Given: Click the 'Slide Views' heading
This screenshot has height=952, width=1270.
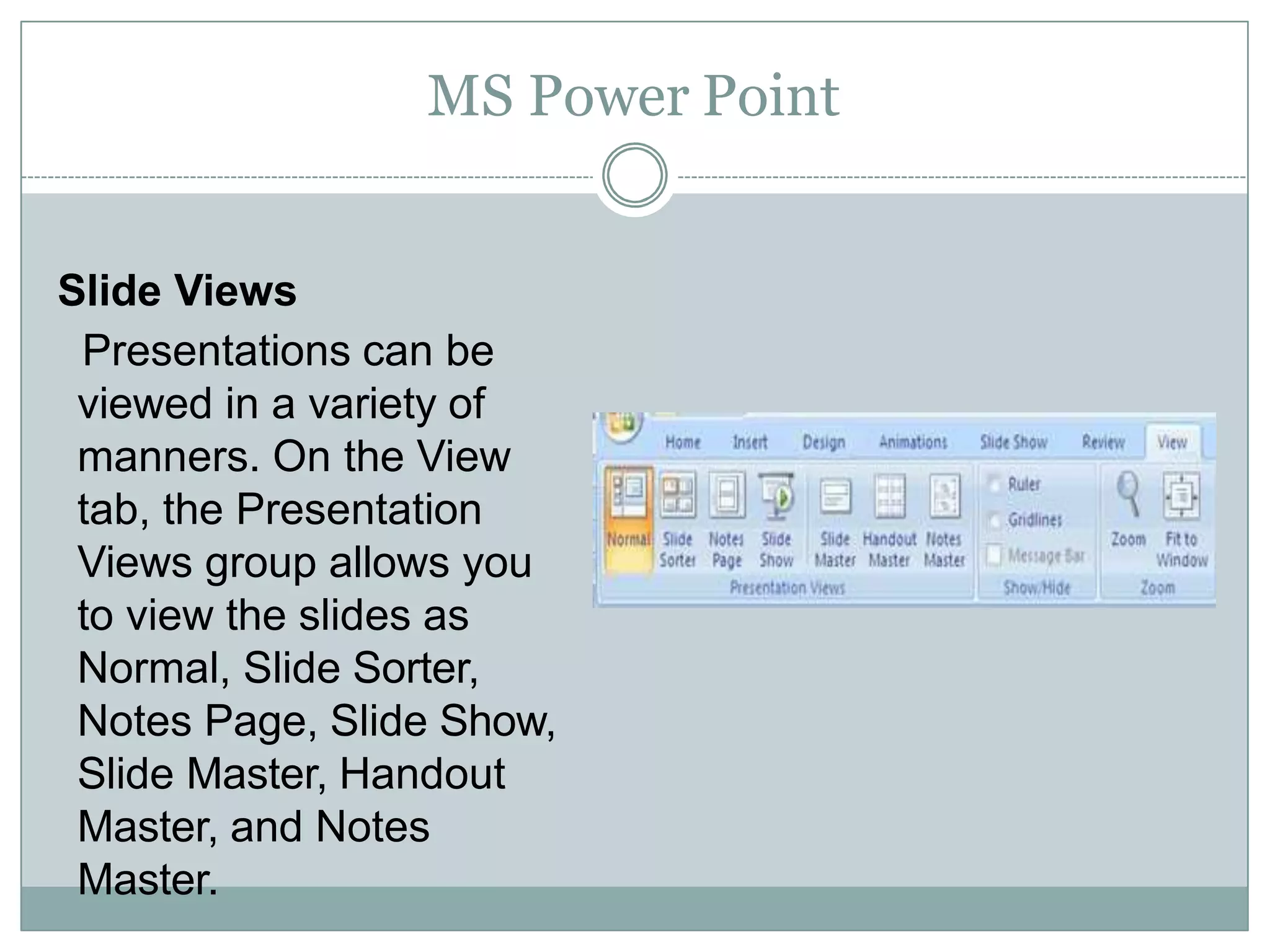Looking at the screenshot, I should (x=177, y=291).
